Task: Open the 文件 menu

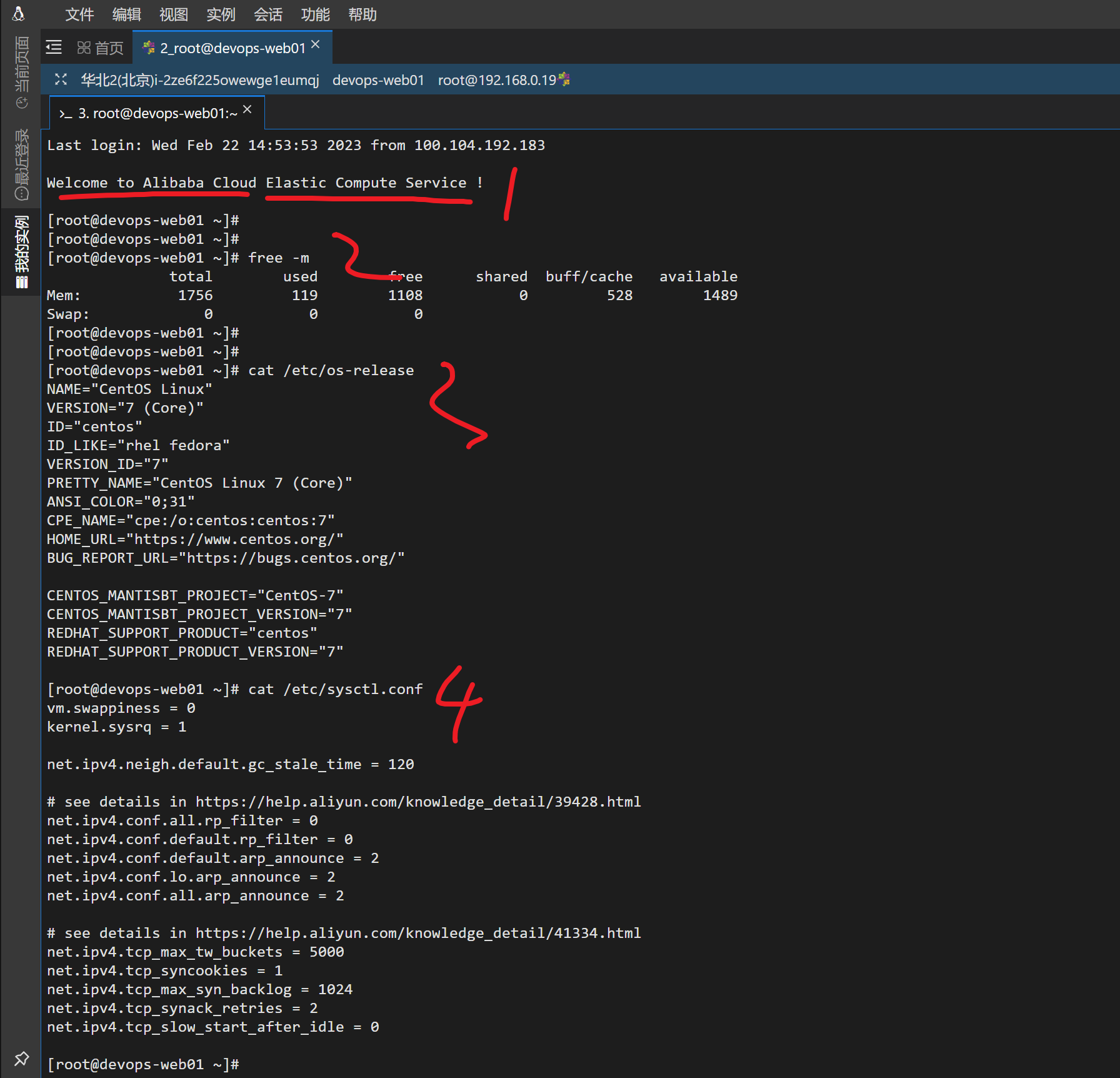Action: coord(79,14)
